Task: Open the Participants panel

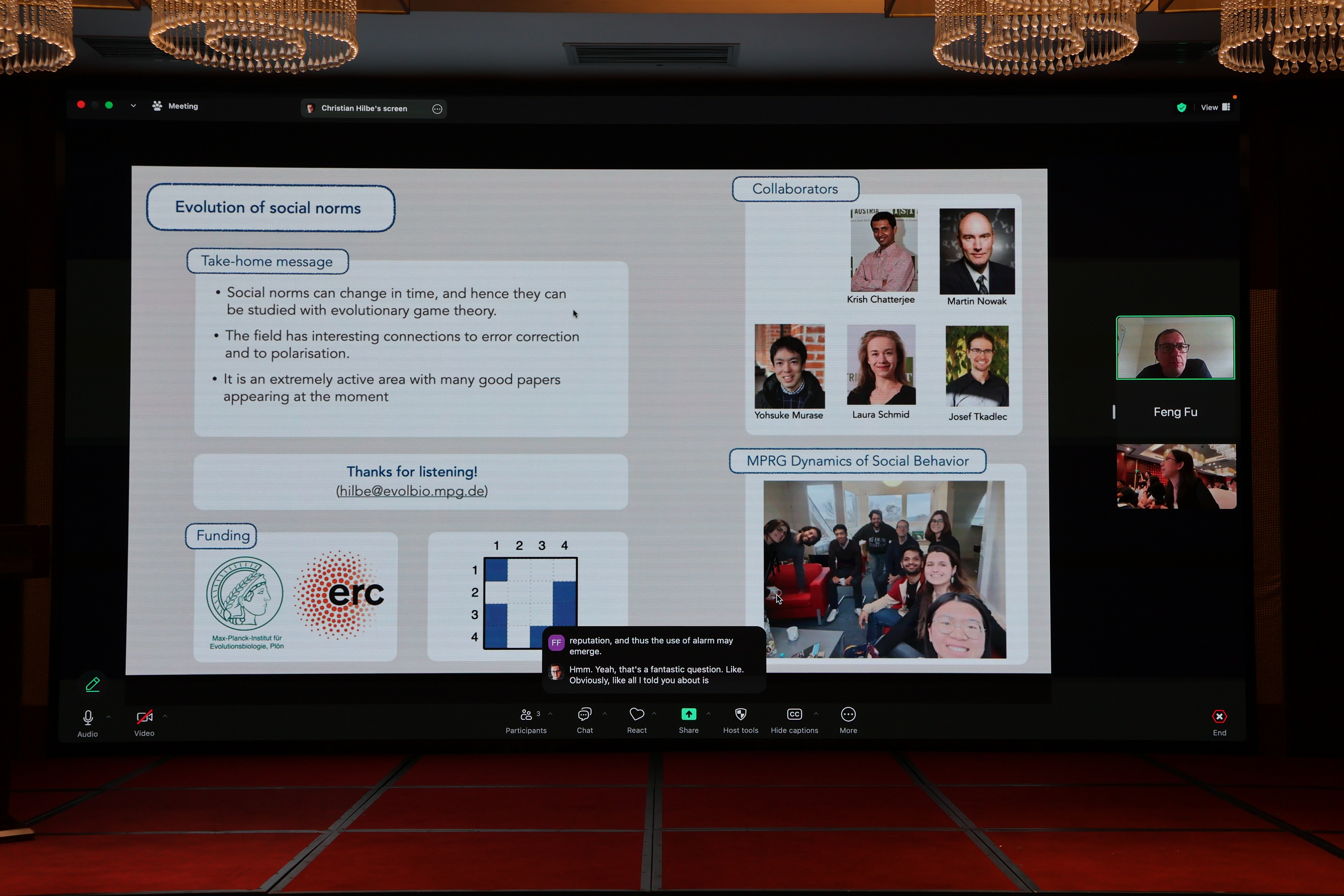Action: [526, 715]
